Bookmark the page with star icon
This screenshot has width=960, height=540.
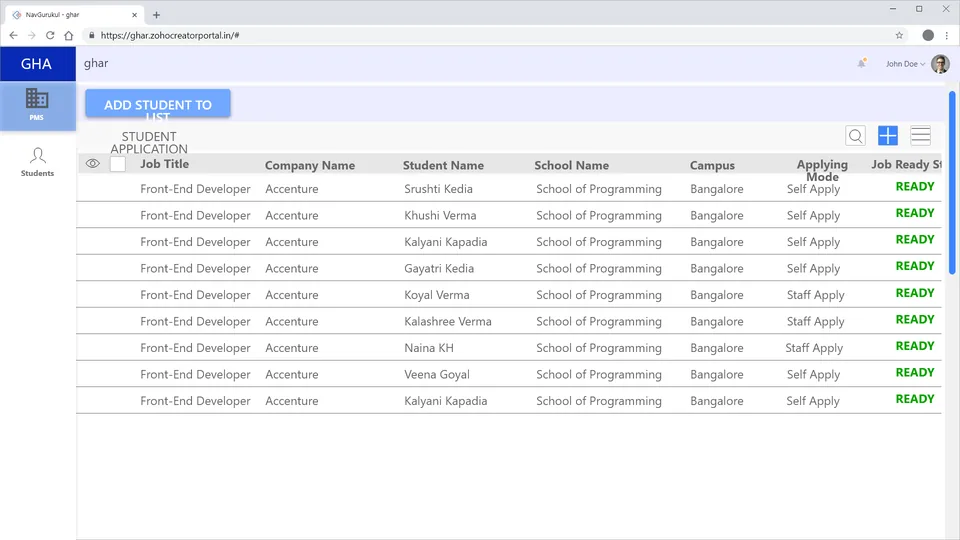tap(899, 36)
